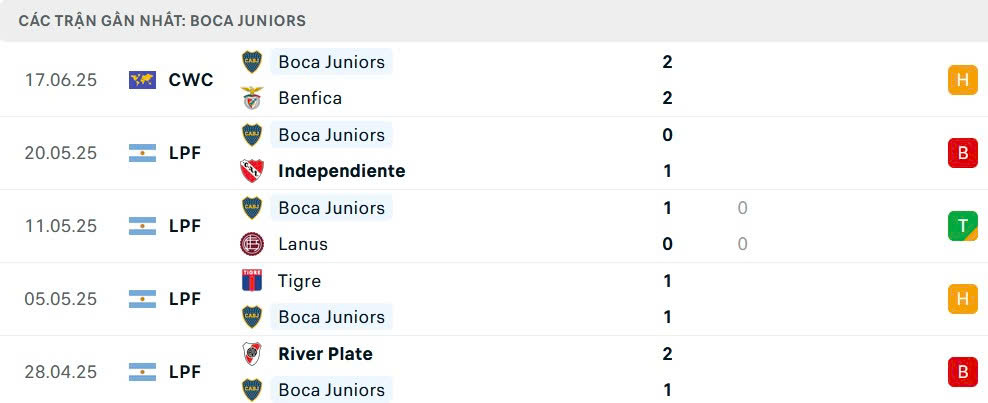Click the River Plate club crest icon
This screenshot has height=403, width=988.
[252, 354]
